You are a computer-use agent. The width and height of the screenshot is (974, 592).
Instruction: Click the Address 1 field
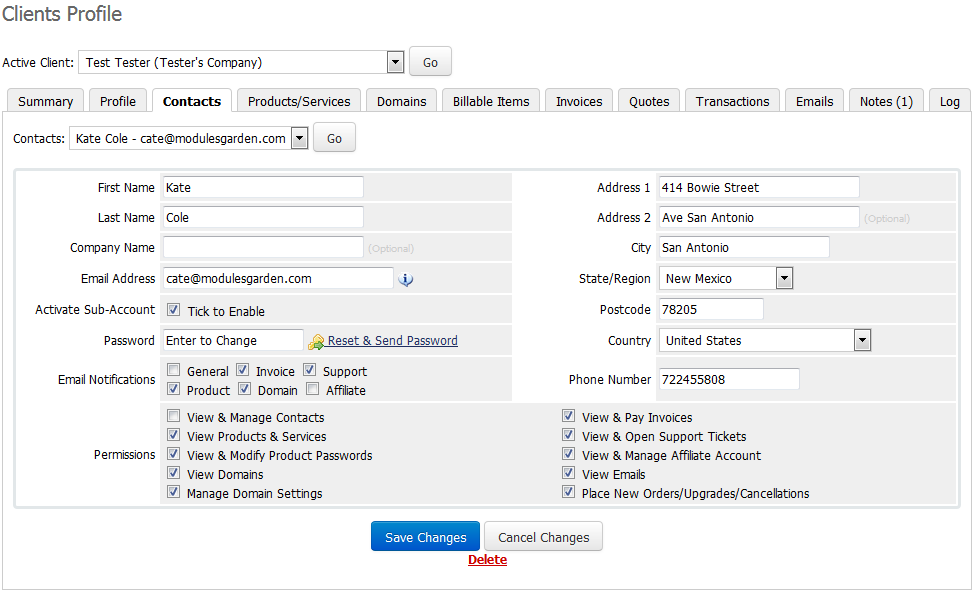coord(759,188)
